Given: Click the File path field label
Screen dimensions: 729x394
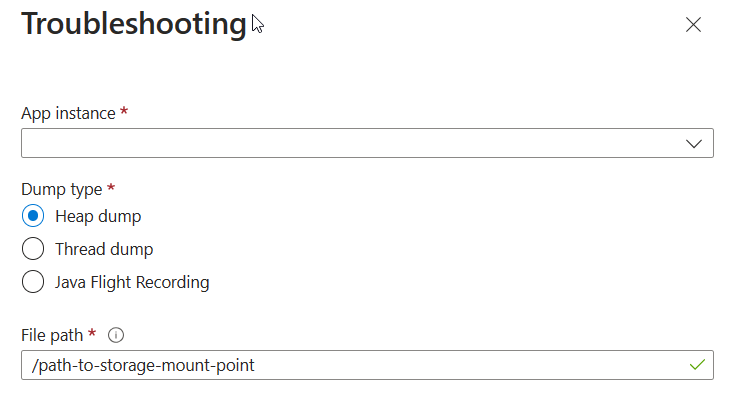Looking at the screenshot, I should coord(52,335).
